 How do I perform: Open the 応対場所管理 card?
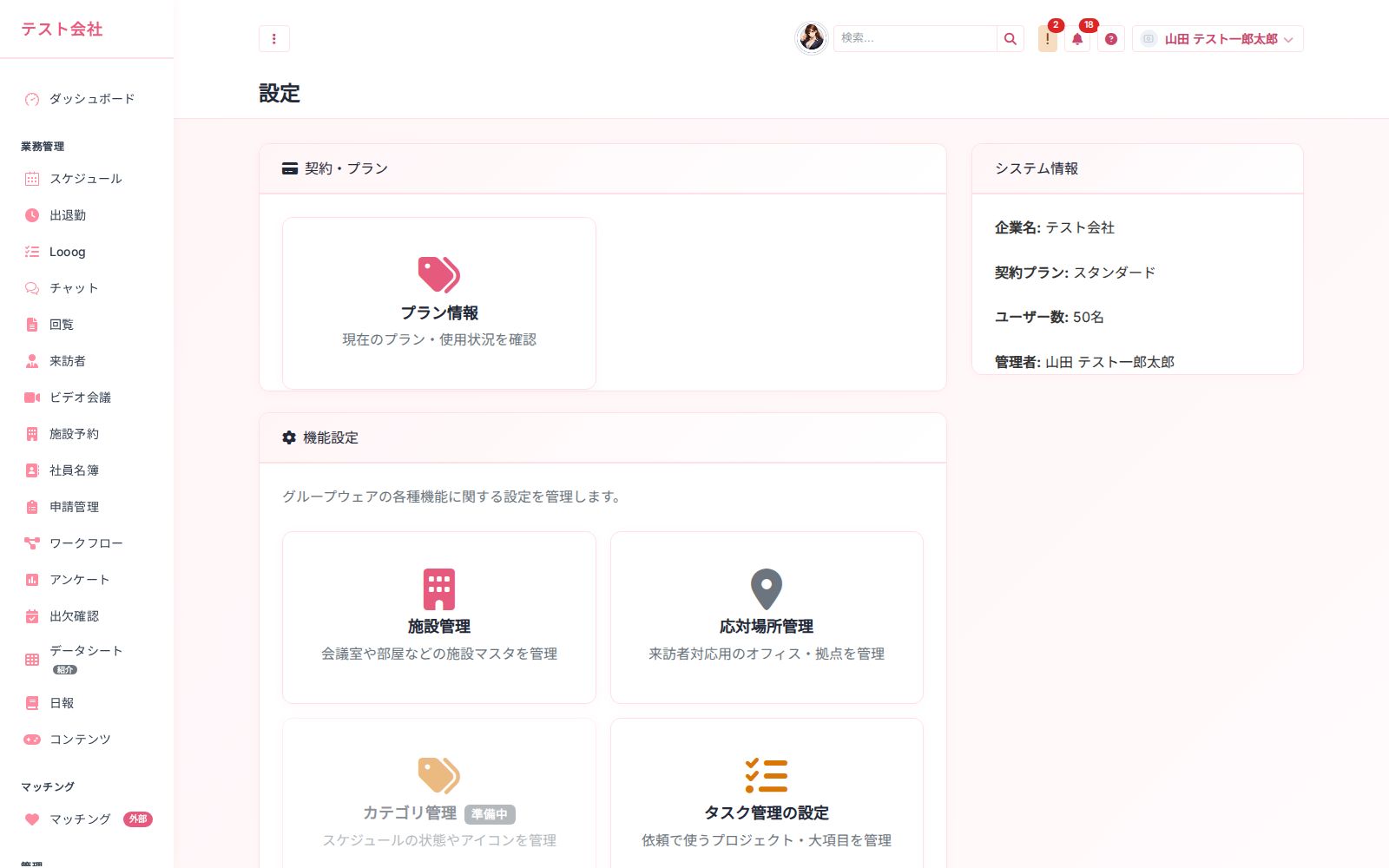pyautogui.click(x=767, y=617)
